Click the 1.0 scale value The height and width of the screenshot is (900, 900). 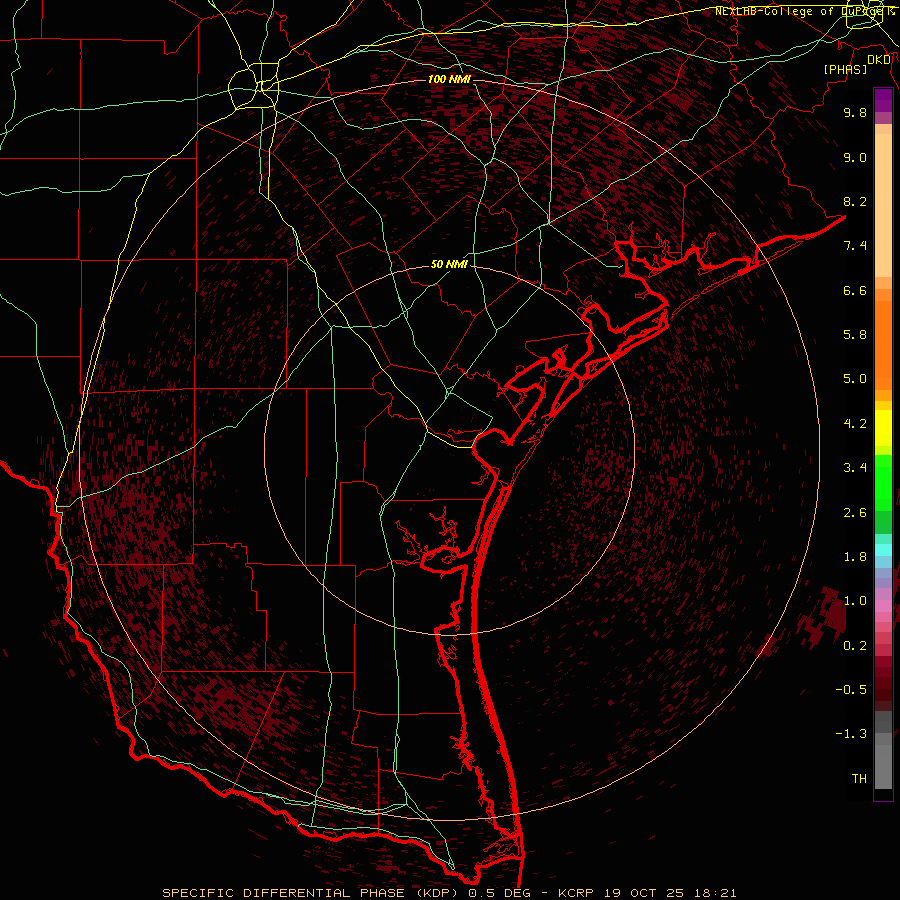(855, 601)
